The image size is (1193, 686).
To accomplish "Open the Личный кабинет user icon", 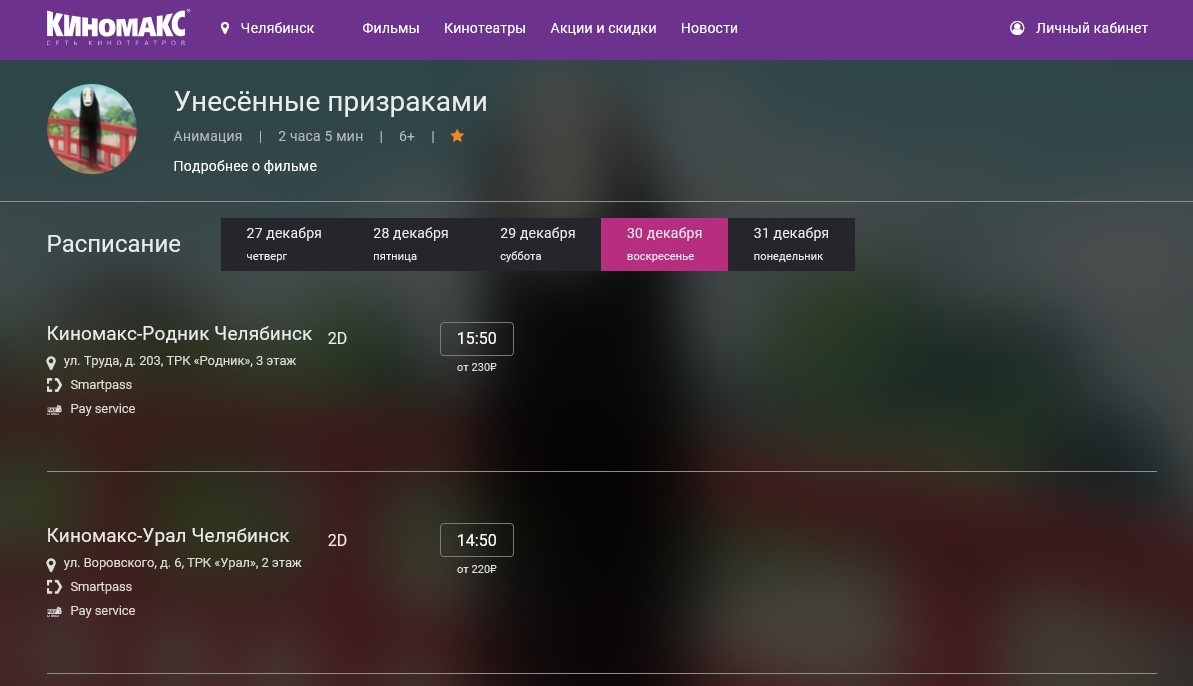I will (x=1016, y=28).
